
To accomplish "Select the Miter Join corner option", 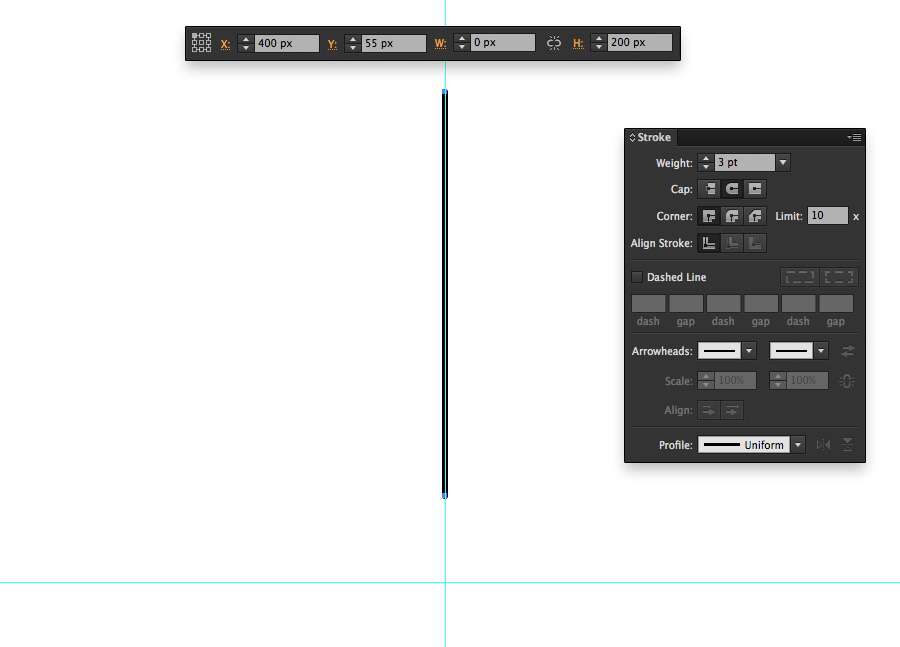I will (x=708, y=215).
